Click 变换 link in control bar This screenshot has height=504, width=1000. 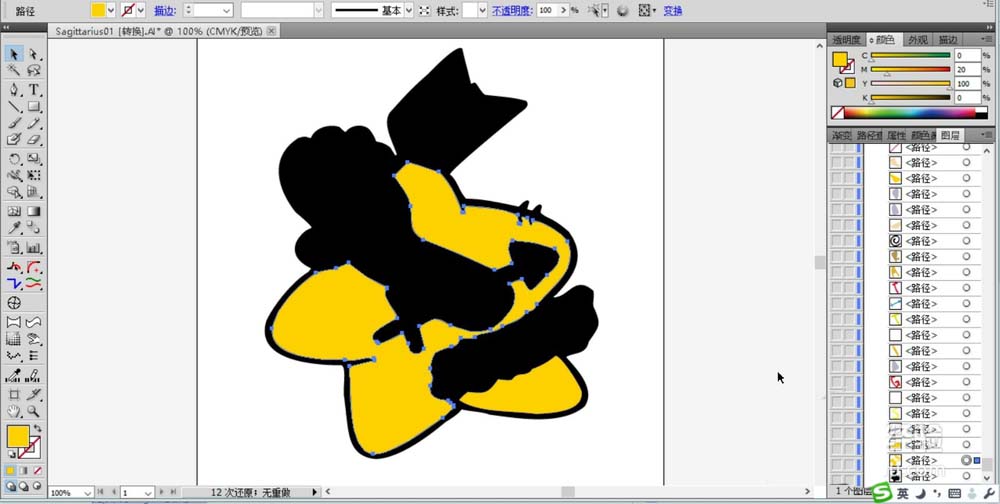point(673,11)
